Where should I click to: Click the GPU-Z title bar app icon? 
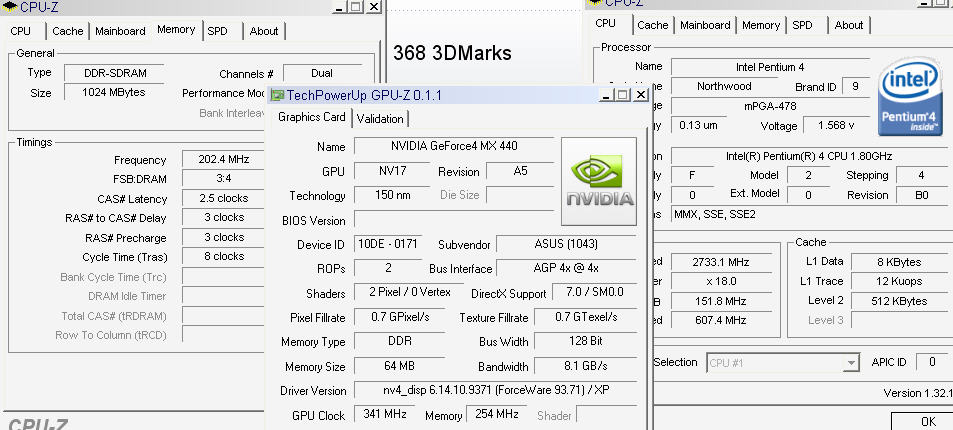pyautogui.click(x=277, y=95)
